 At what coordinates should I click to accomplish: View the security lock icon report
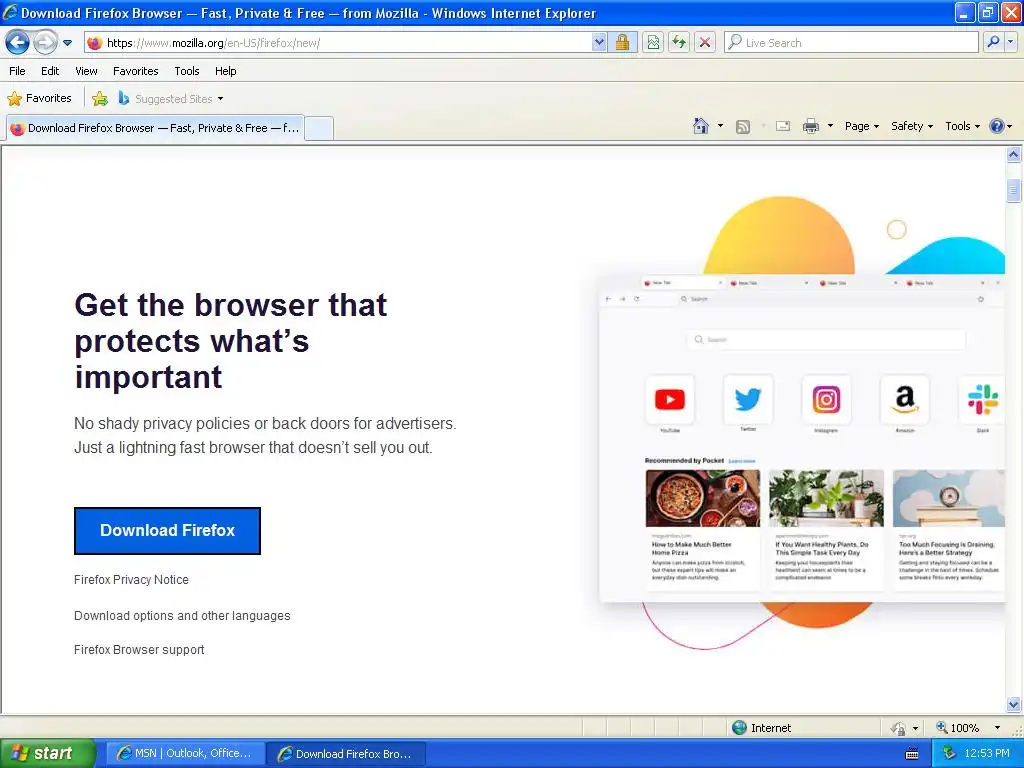[x=622, y=43]
